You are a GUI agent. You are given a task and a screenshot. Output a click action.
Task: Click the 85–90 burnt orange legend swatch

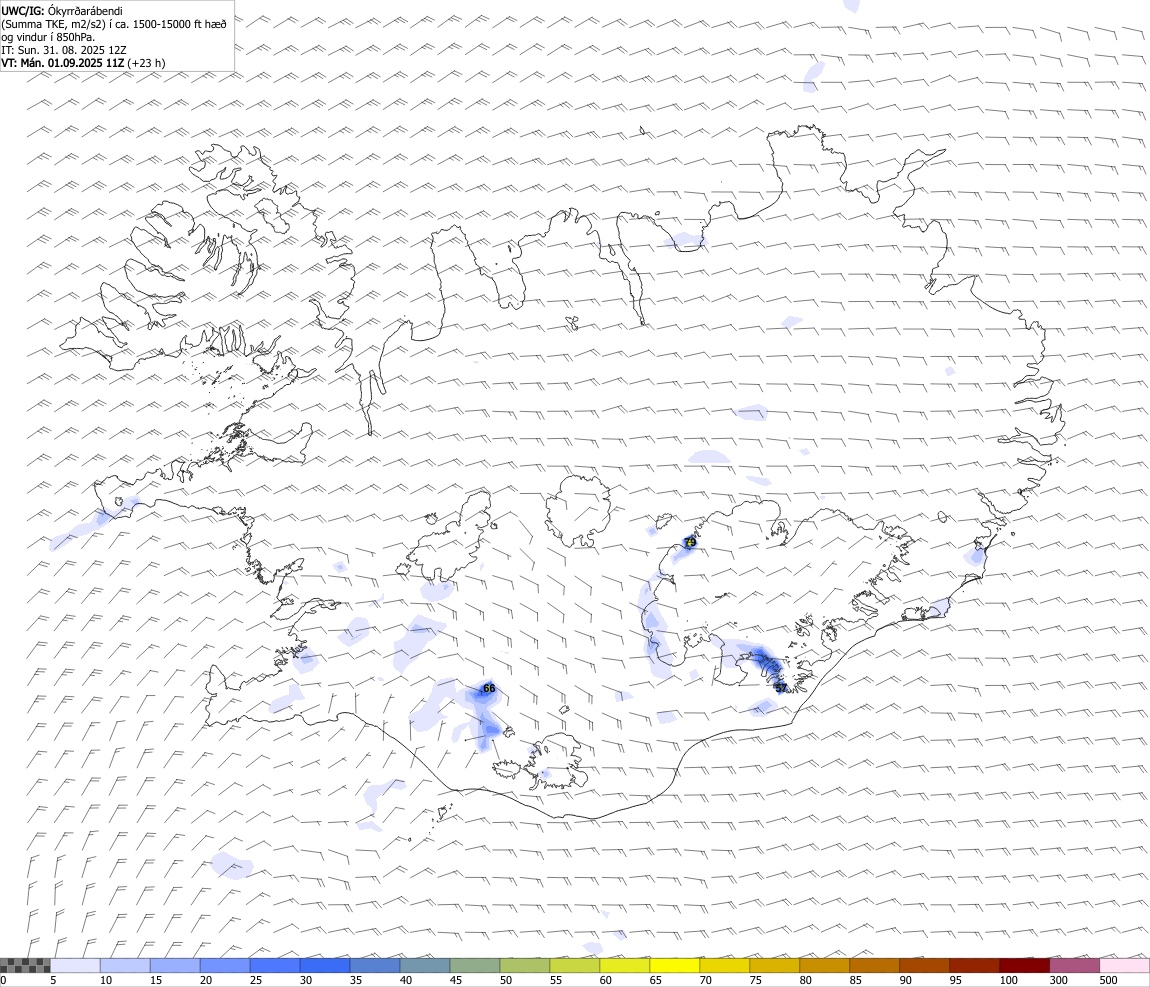(x=874, y=966)
